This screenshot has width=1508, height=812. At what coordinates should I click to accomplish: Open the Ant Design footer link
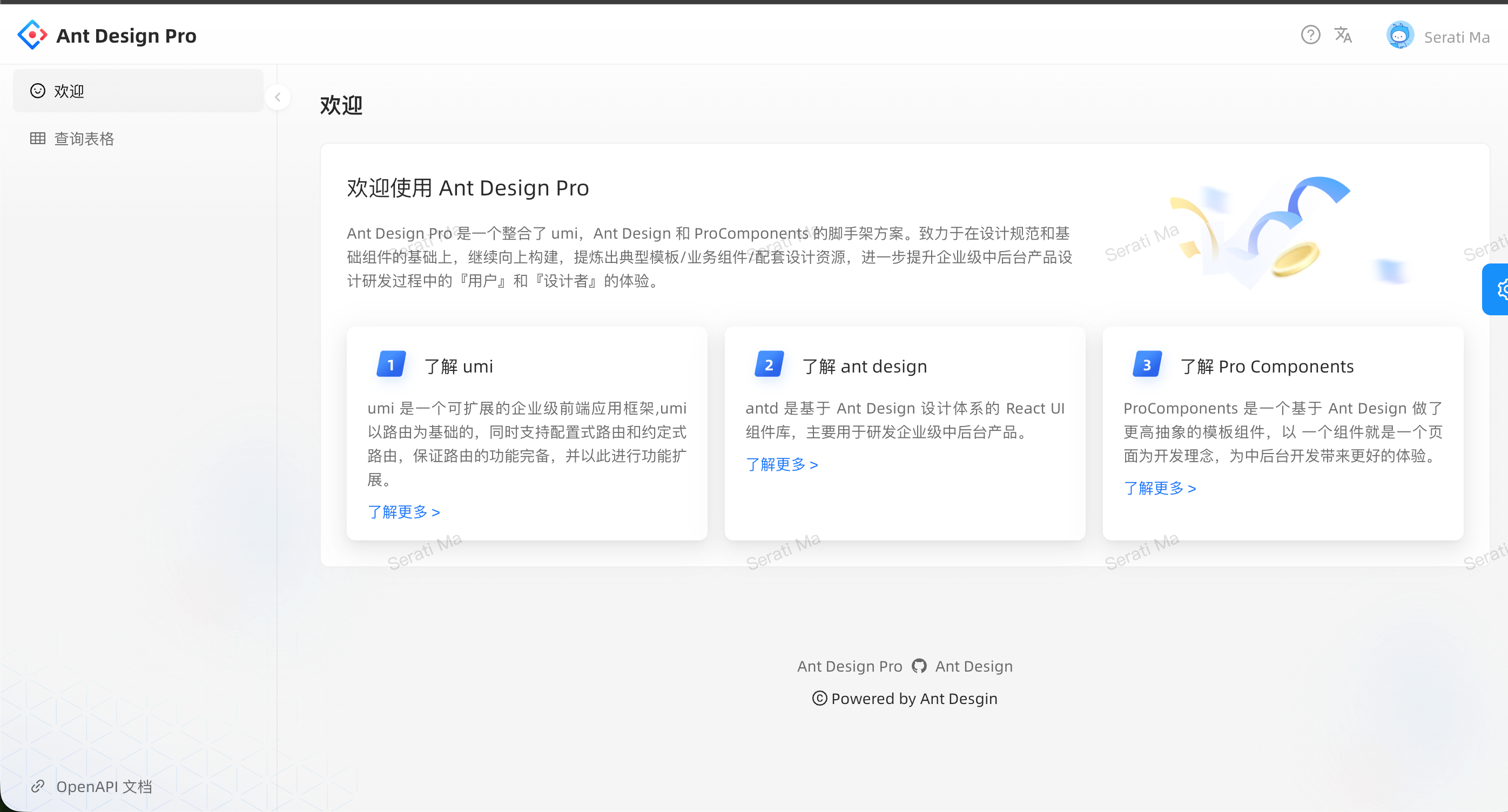[973, 666]
